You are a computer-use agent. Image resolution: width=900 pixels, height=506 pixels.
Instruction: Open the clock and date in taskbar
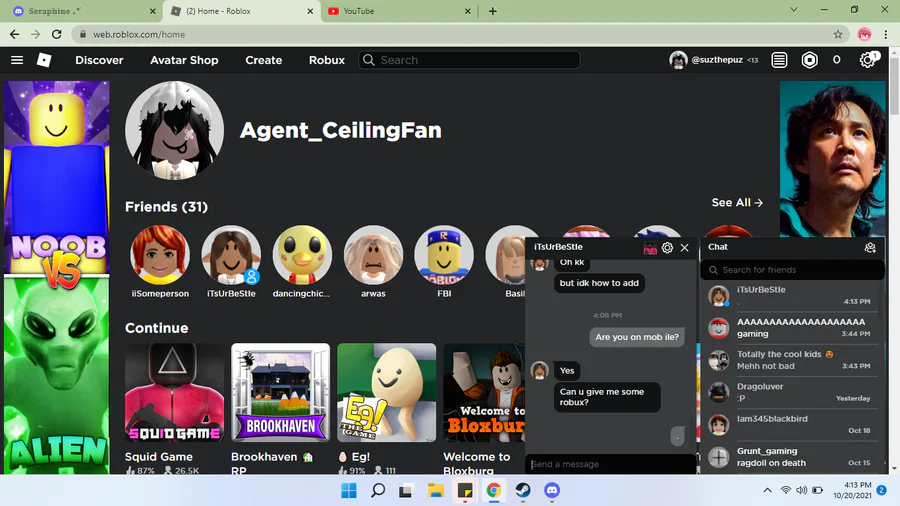pos(852,490)
